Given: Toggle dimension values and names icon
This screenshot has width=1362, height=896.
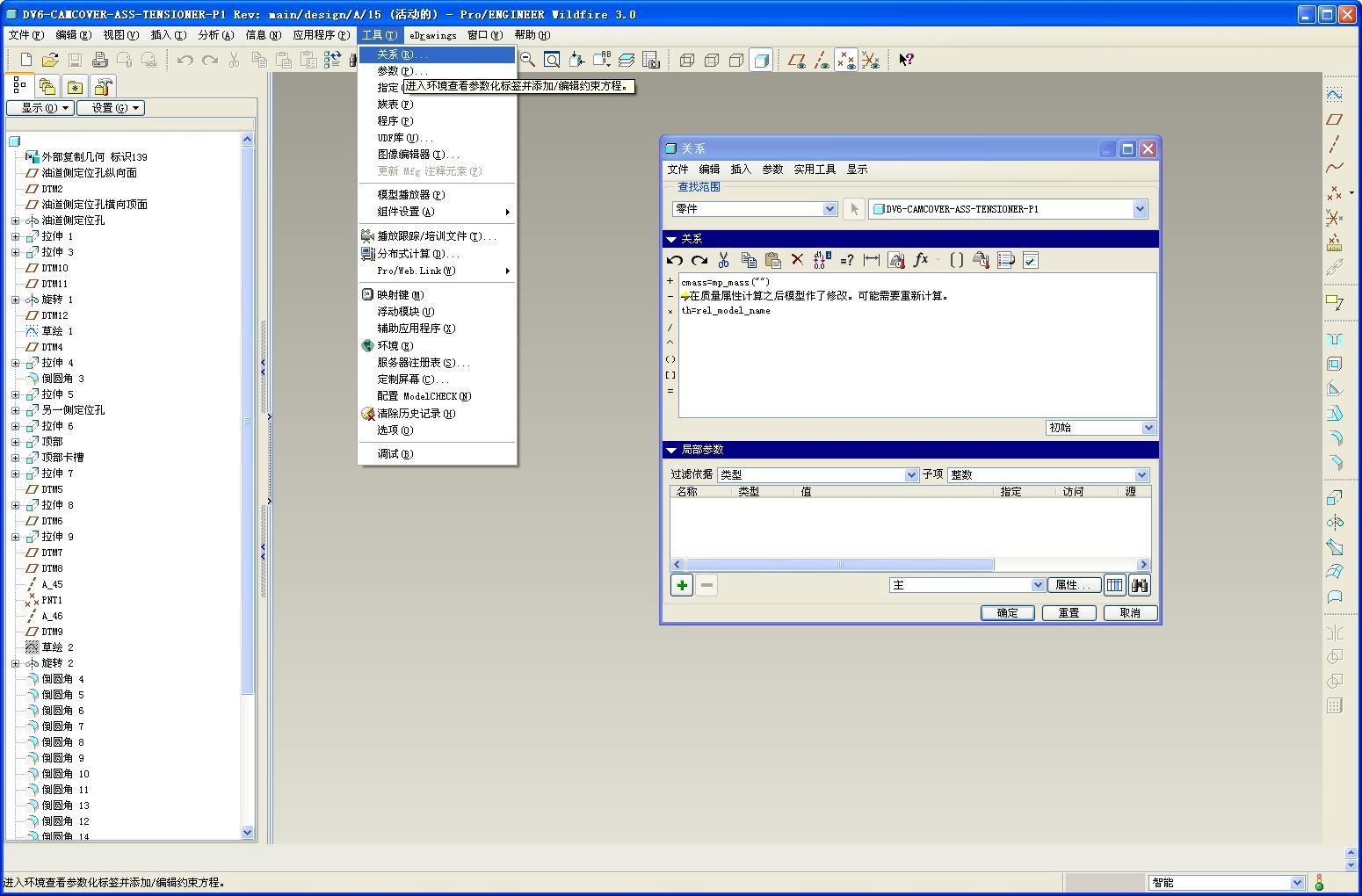Looking at the screenshot, I should [822, 260].
